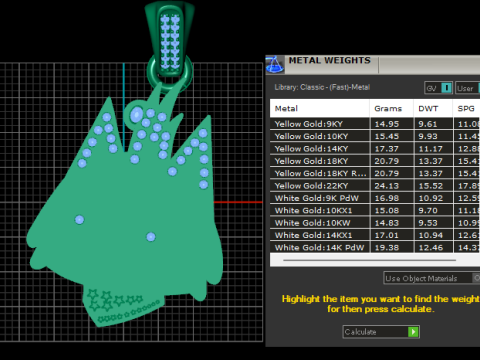Click the 11.17 DWT value

(x=430, y=149)
